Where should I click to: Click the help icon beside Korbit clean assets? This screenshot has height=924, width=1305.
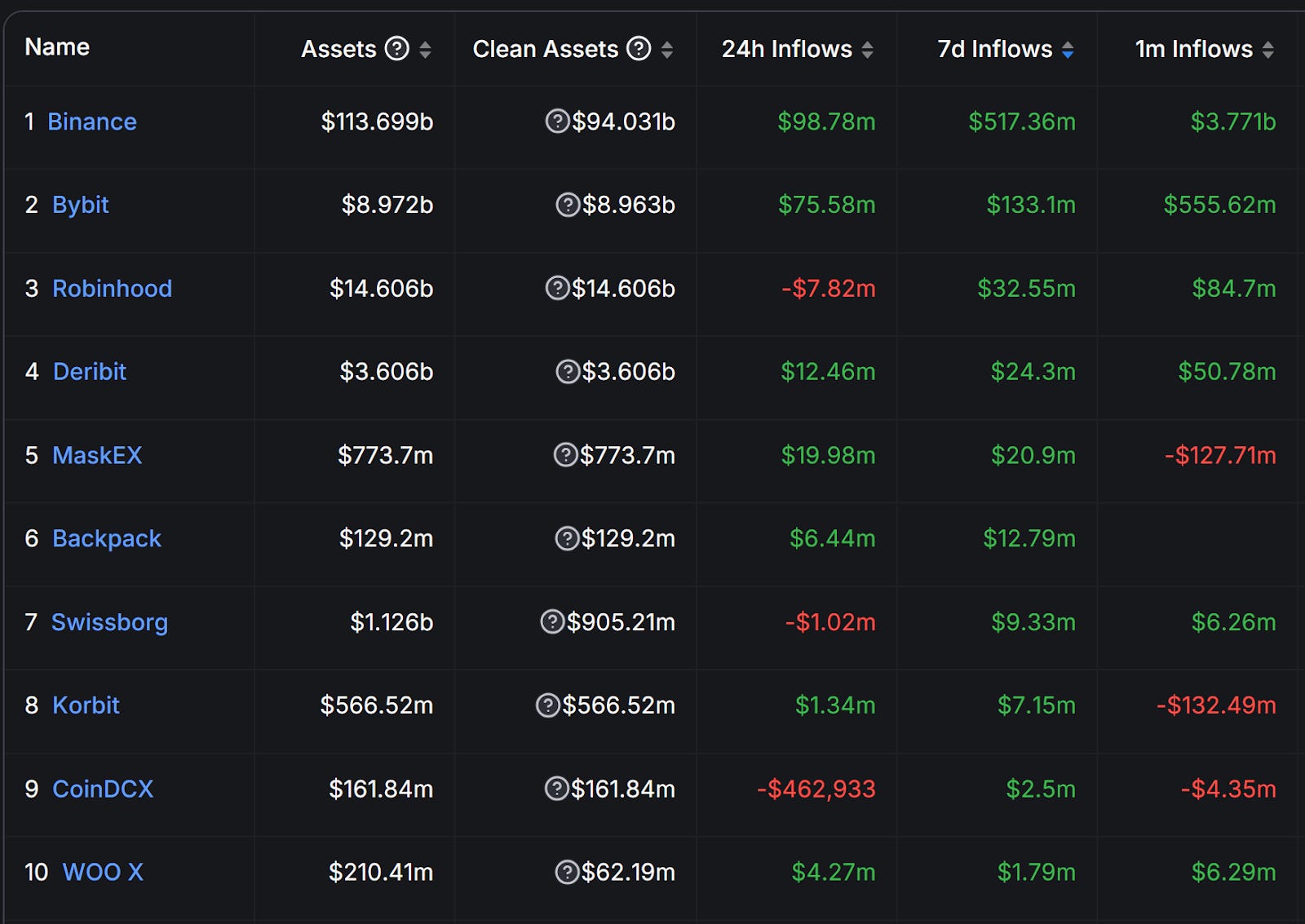(x=547, y=705)
